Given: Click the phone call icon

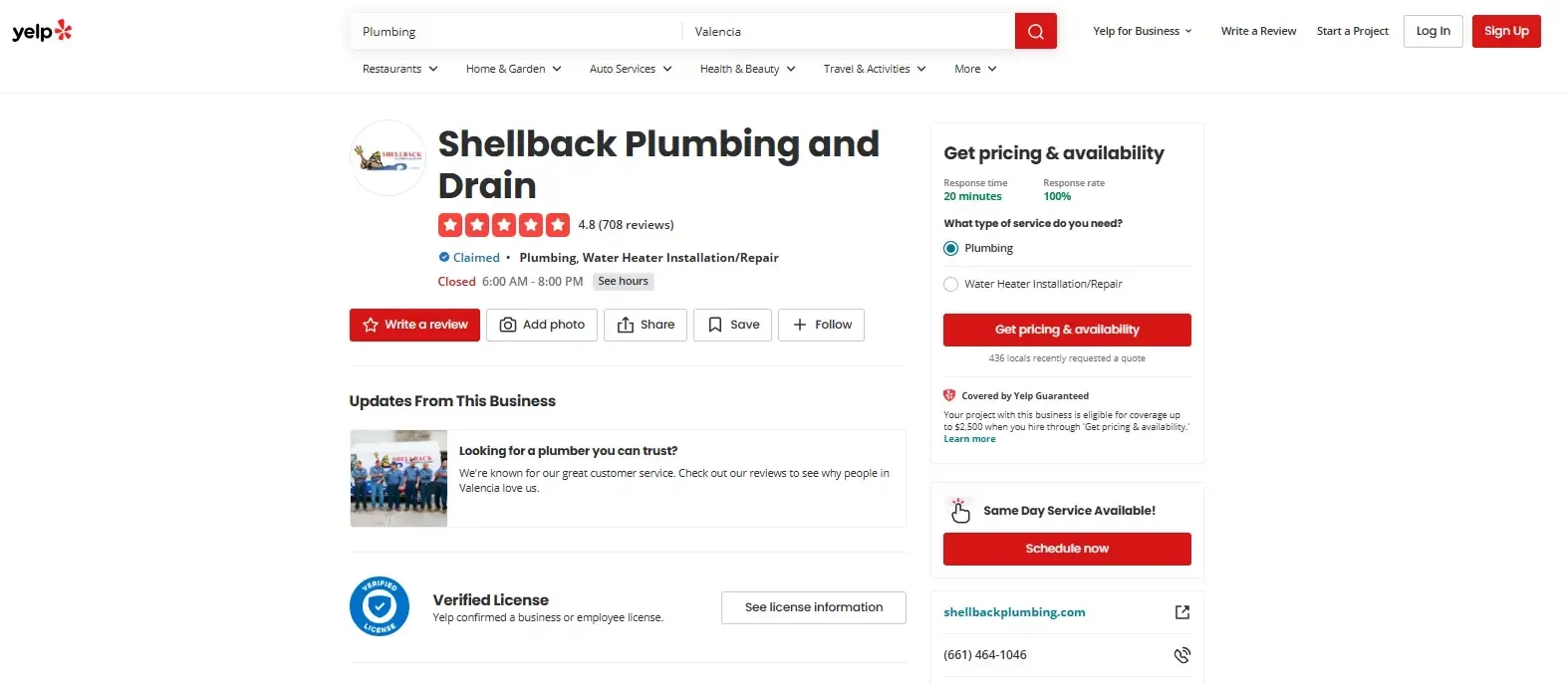Looking at the screenshot, I should (1181, 655).
